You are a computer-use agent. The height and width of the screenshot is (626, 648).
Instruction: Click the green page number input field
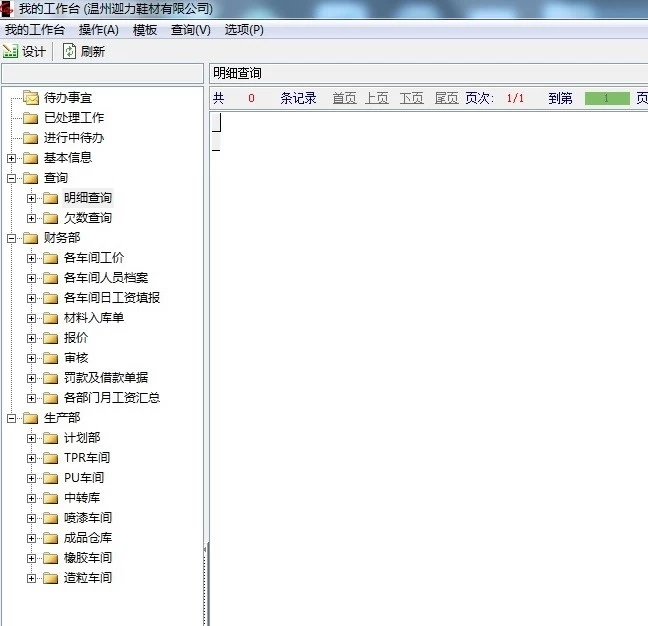pos(606,98)
